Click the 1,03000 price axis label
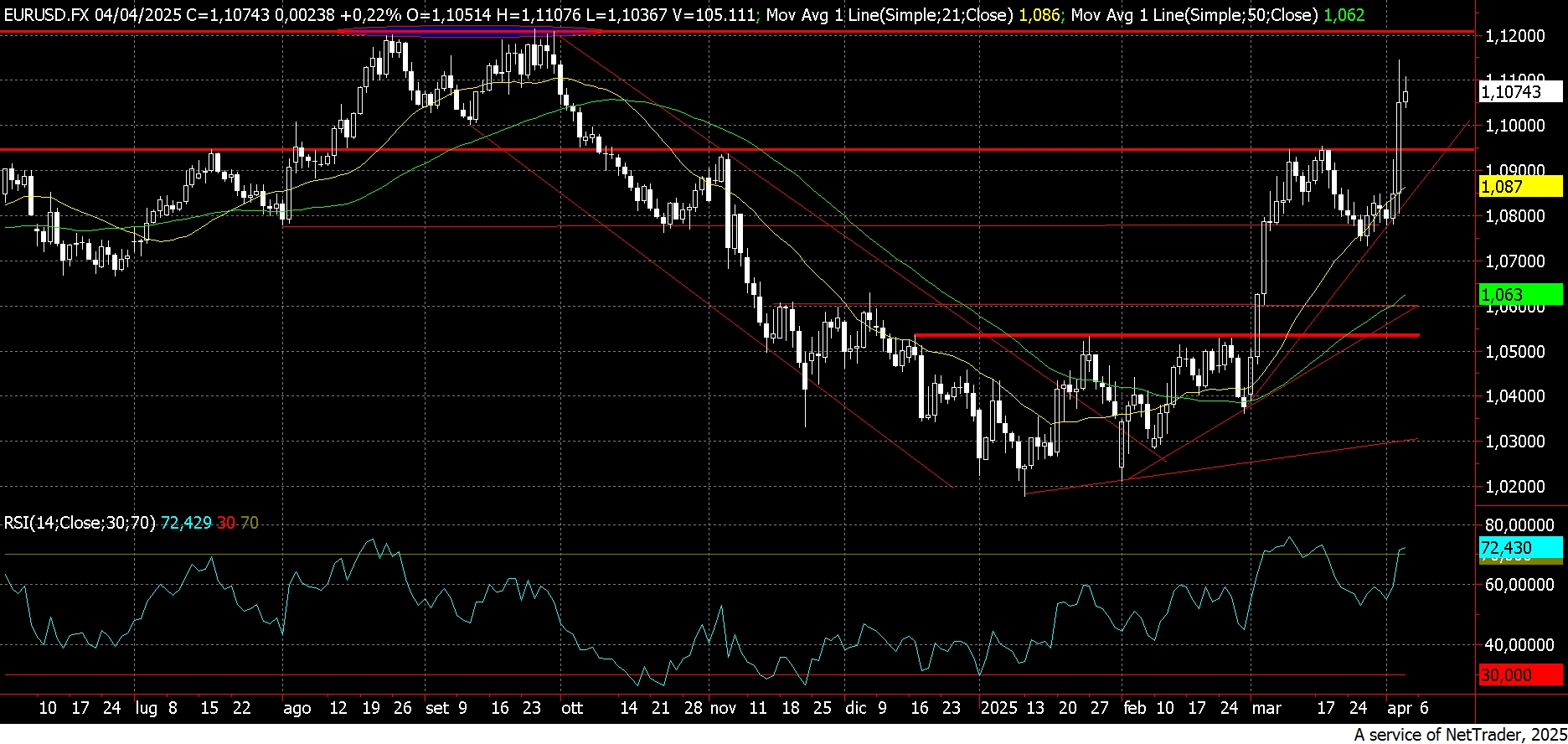This screenshot has height=744, width=1568. point(1514,442)
